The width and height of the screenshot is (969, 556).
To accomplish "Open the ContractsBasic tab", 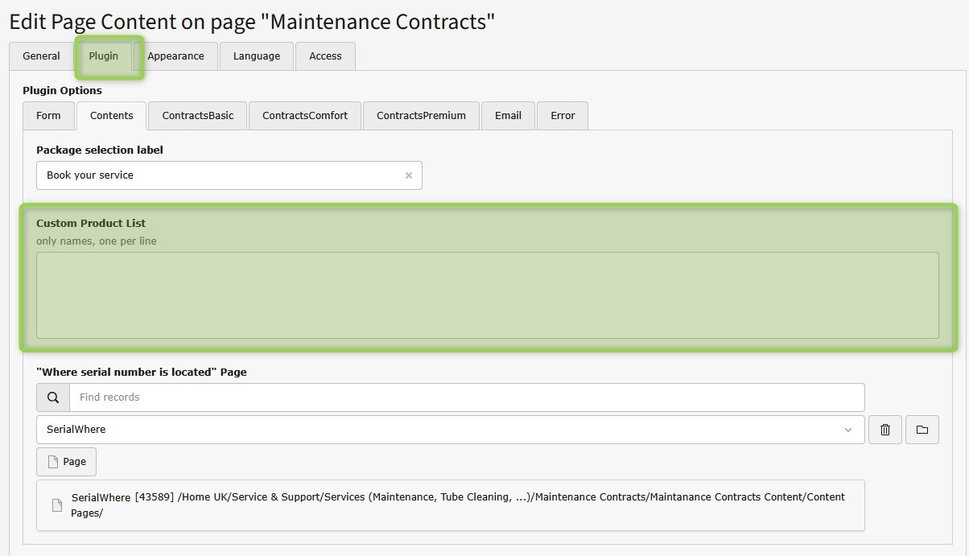I will coord(198,116).
